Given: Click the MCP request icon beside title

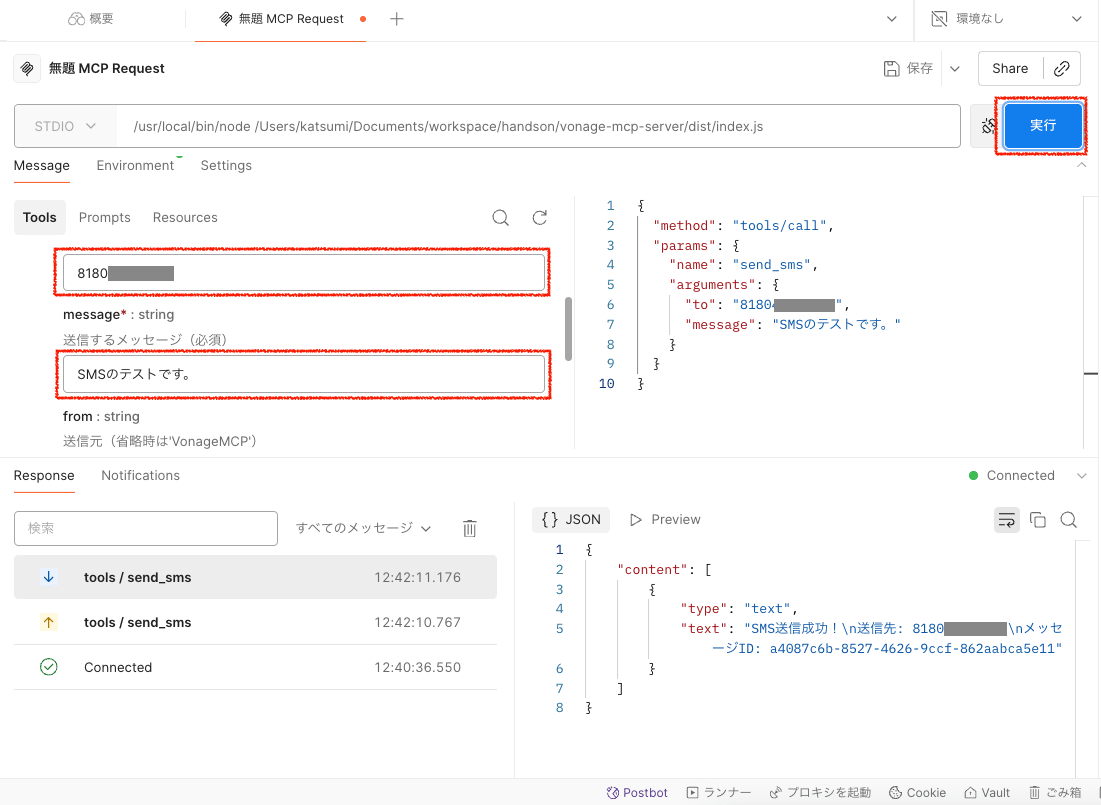Looking at the screenshot, I should click(27, 69).
